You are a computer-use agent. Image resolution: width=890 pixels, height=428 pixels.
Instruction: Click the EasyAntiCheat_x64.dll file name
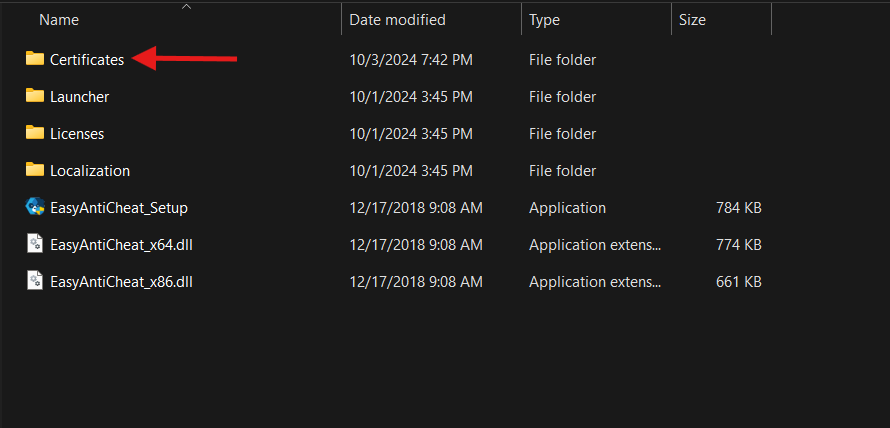[x=121, y=245]
